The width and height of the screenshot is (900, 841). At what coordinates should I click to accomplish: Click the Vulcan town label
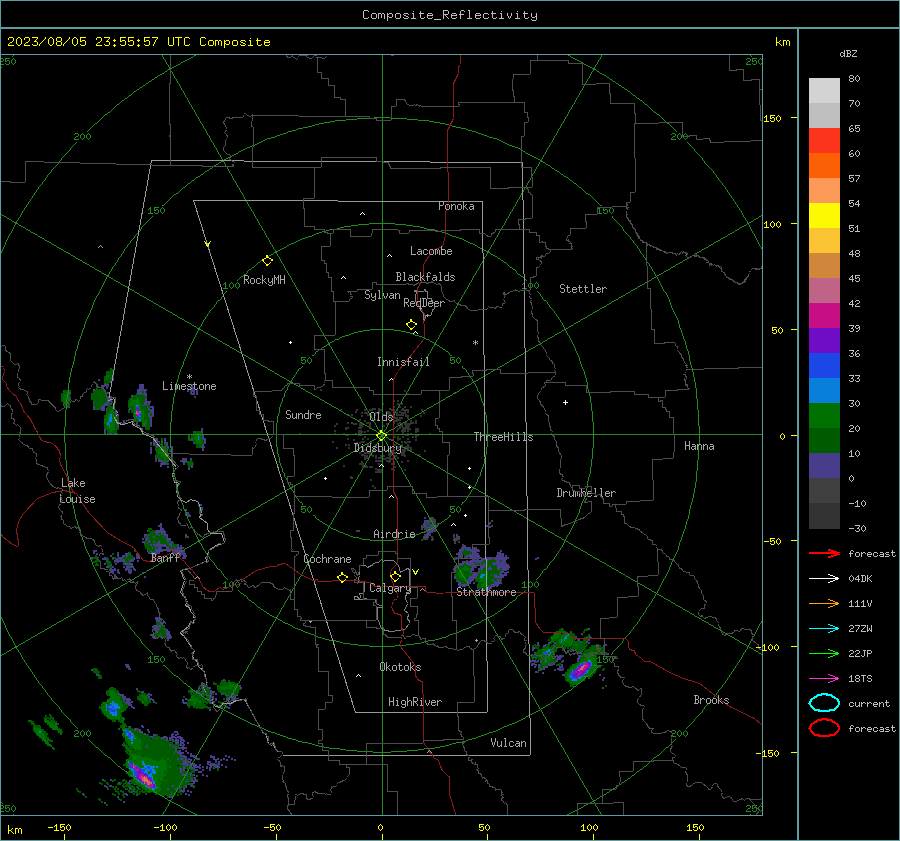[x=509, y=743]
